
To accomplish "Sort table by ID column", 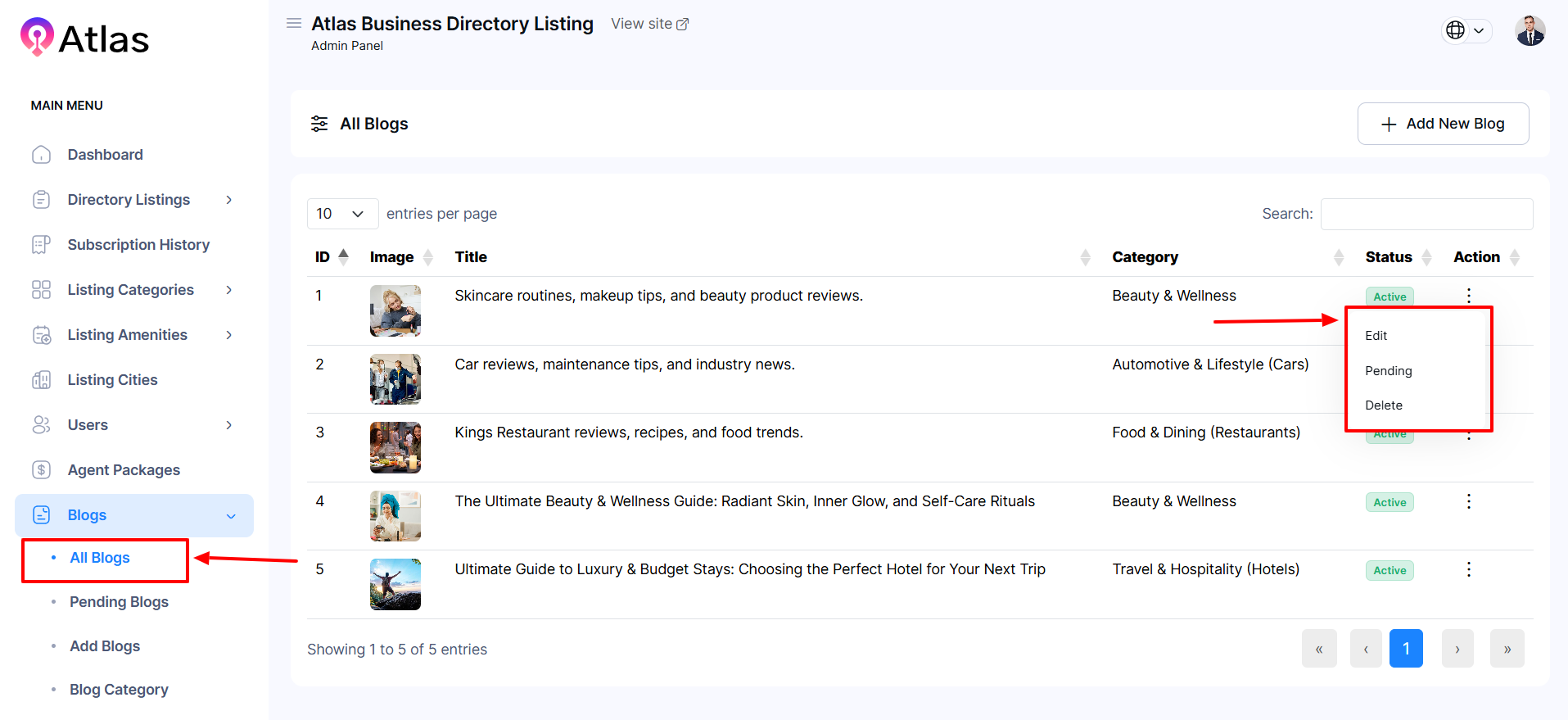I will point(331,257).
